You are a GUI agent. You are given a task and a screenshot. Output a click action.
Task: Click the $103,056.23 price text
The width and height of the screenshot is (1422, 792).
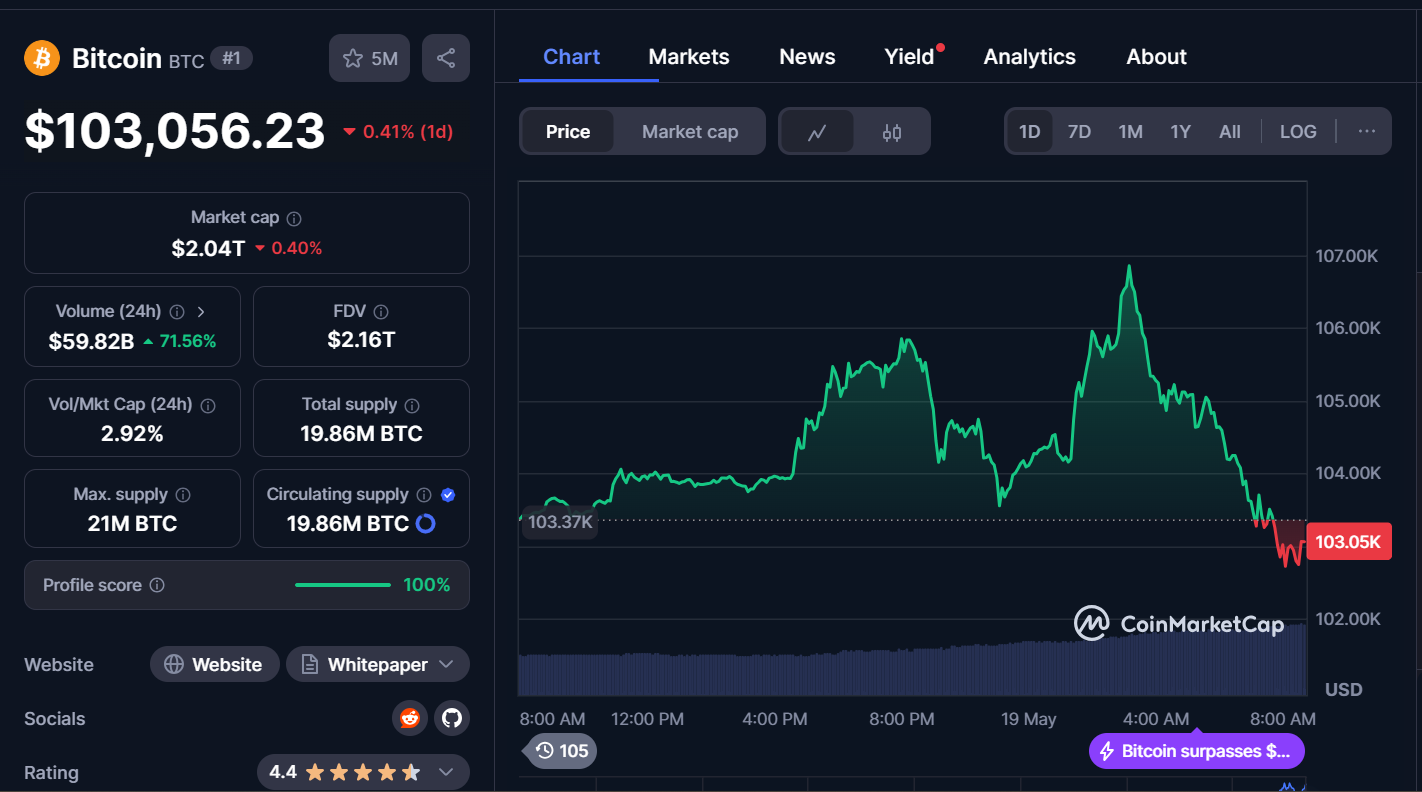pyautogui.click(x=175, y=131)
